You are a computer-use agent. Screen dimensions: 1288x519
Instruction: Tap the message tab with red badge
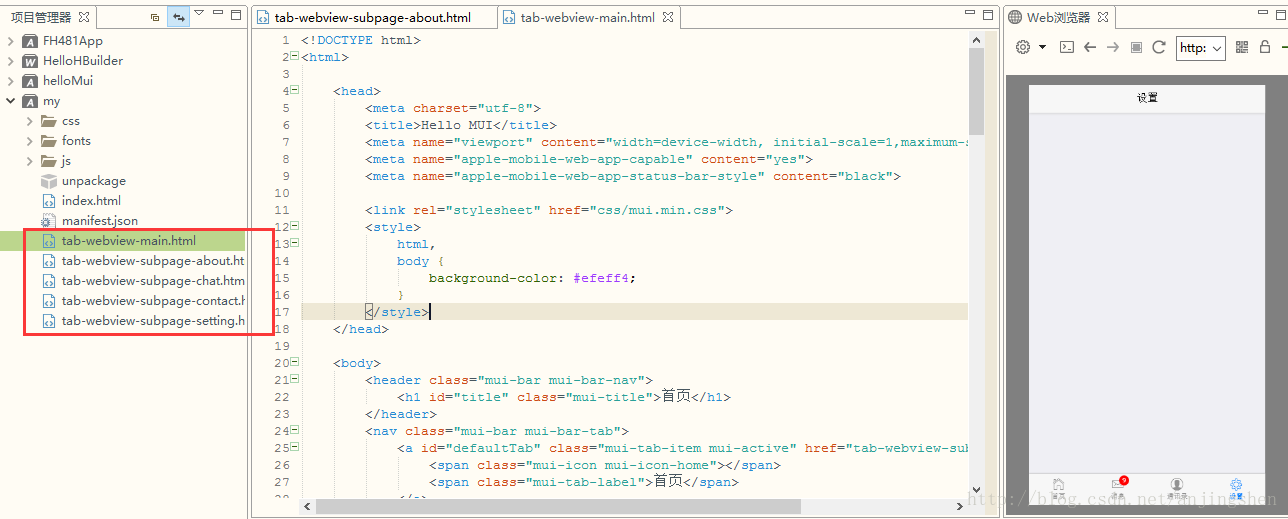pos(1118,489)
